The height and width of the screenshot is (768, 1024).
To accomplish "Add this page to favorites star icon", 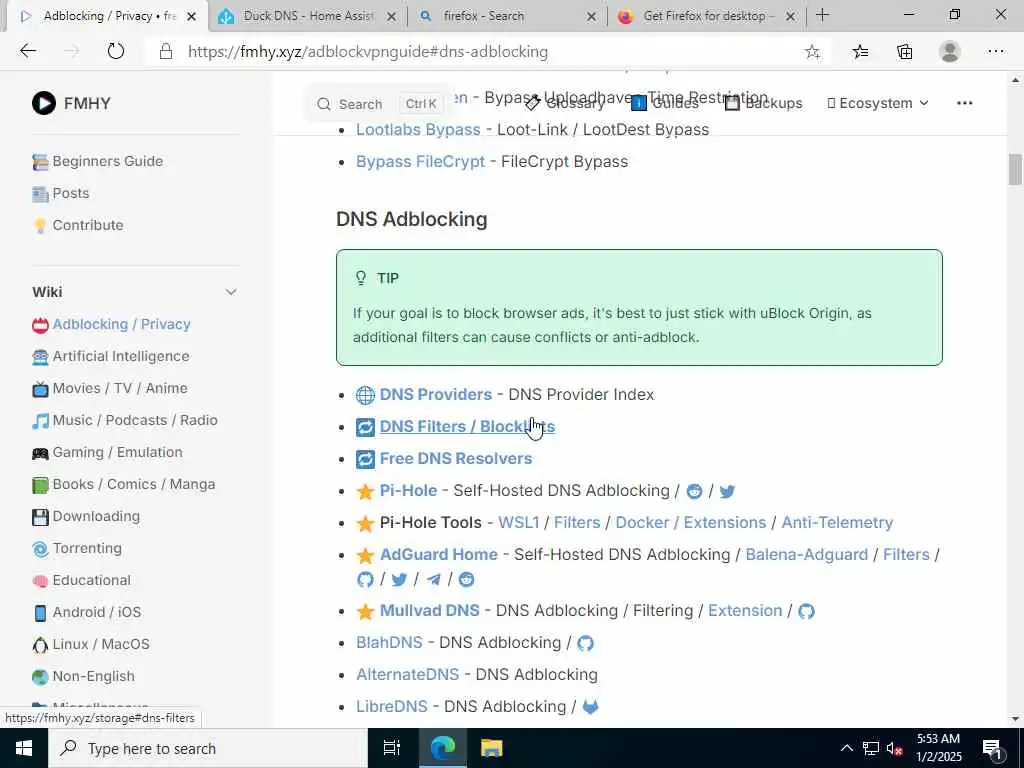I will coord(812,52).
